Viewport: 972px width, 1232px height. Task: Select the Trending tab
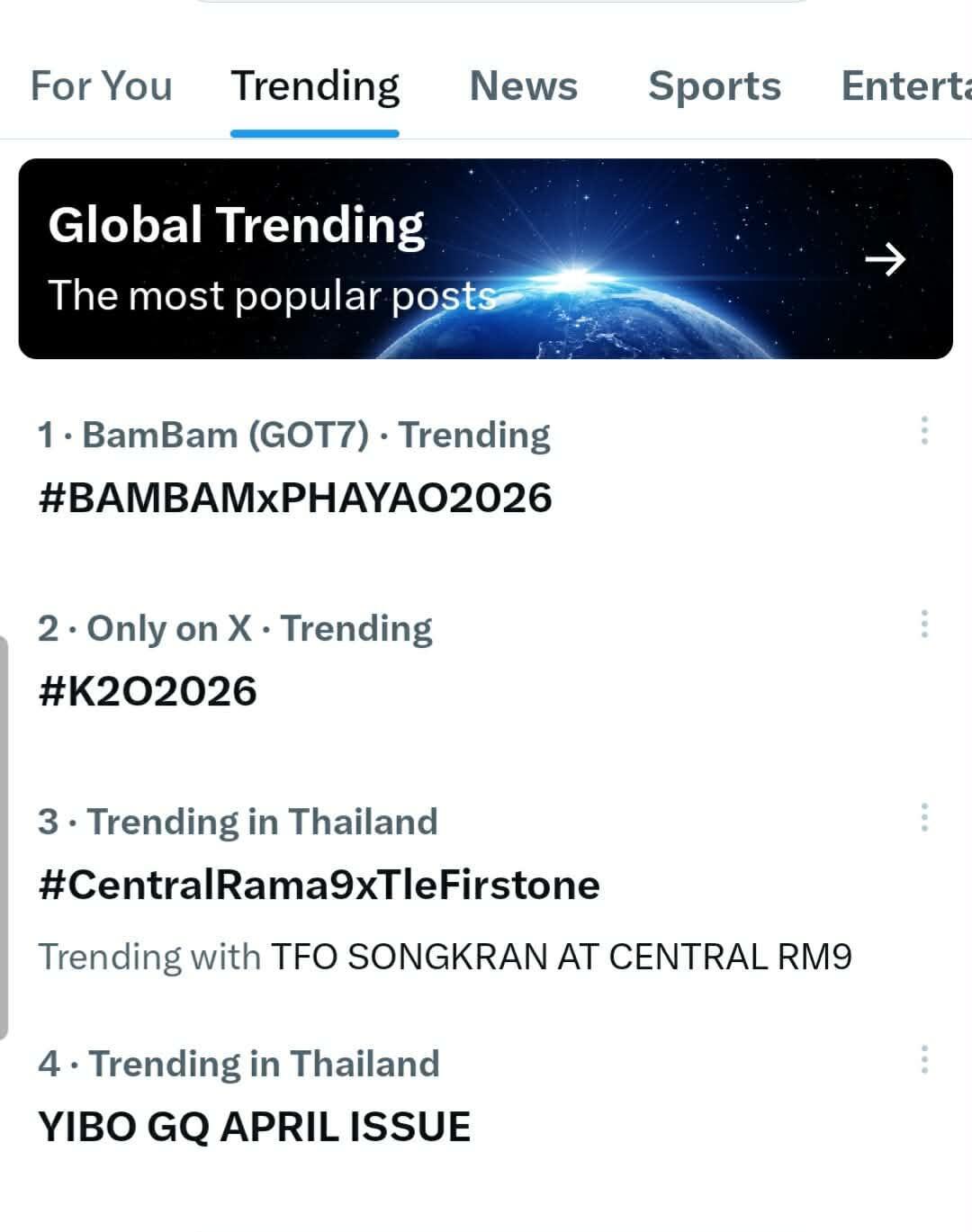coord(315,86)
